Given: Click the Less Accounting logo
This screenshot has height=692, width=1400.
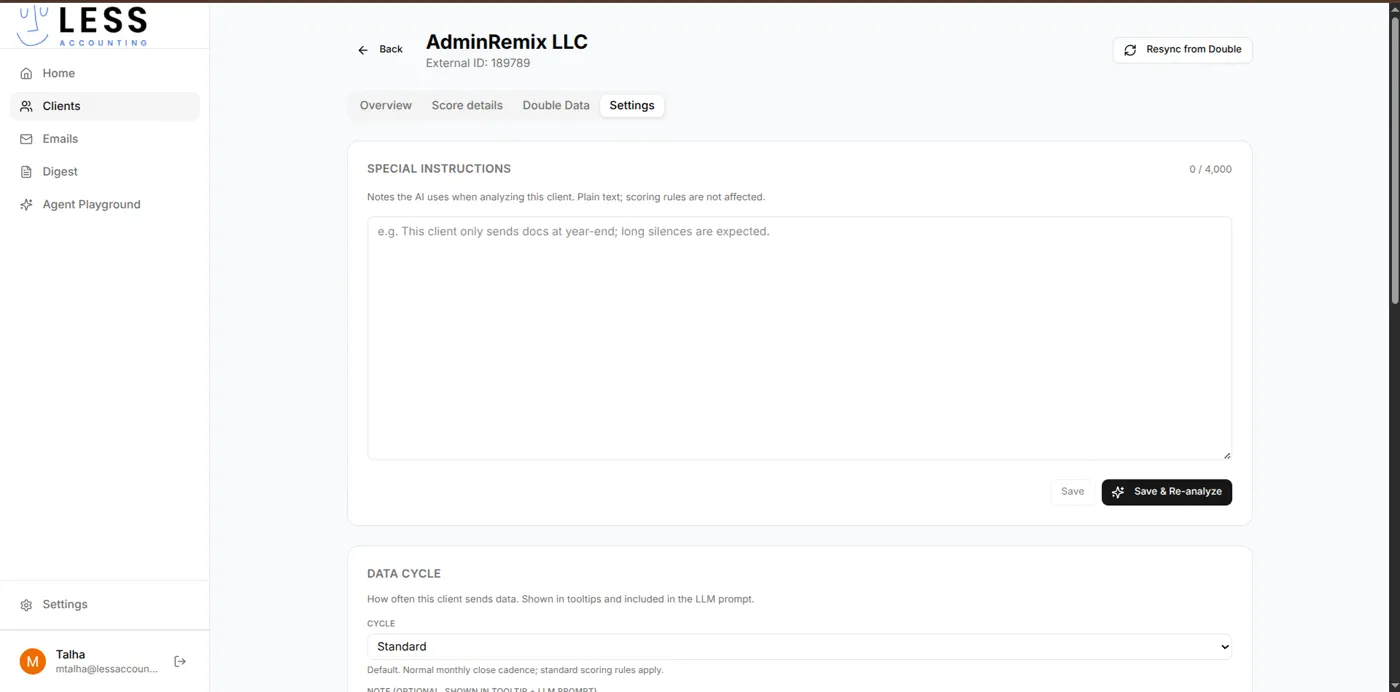Looking at the screenshot, I should [82, 25].
